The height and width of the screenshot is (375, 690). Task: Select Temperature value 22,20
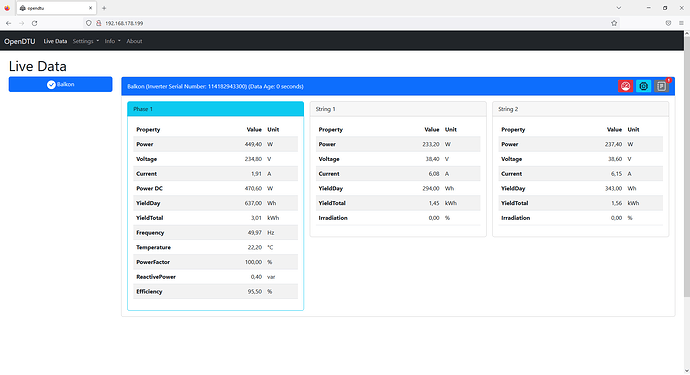pyautogui.click(x=254, y=247)
